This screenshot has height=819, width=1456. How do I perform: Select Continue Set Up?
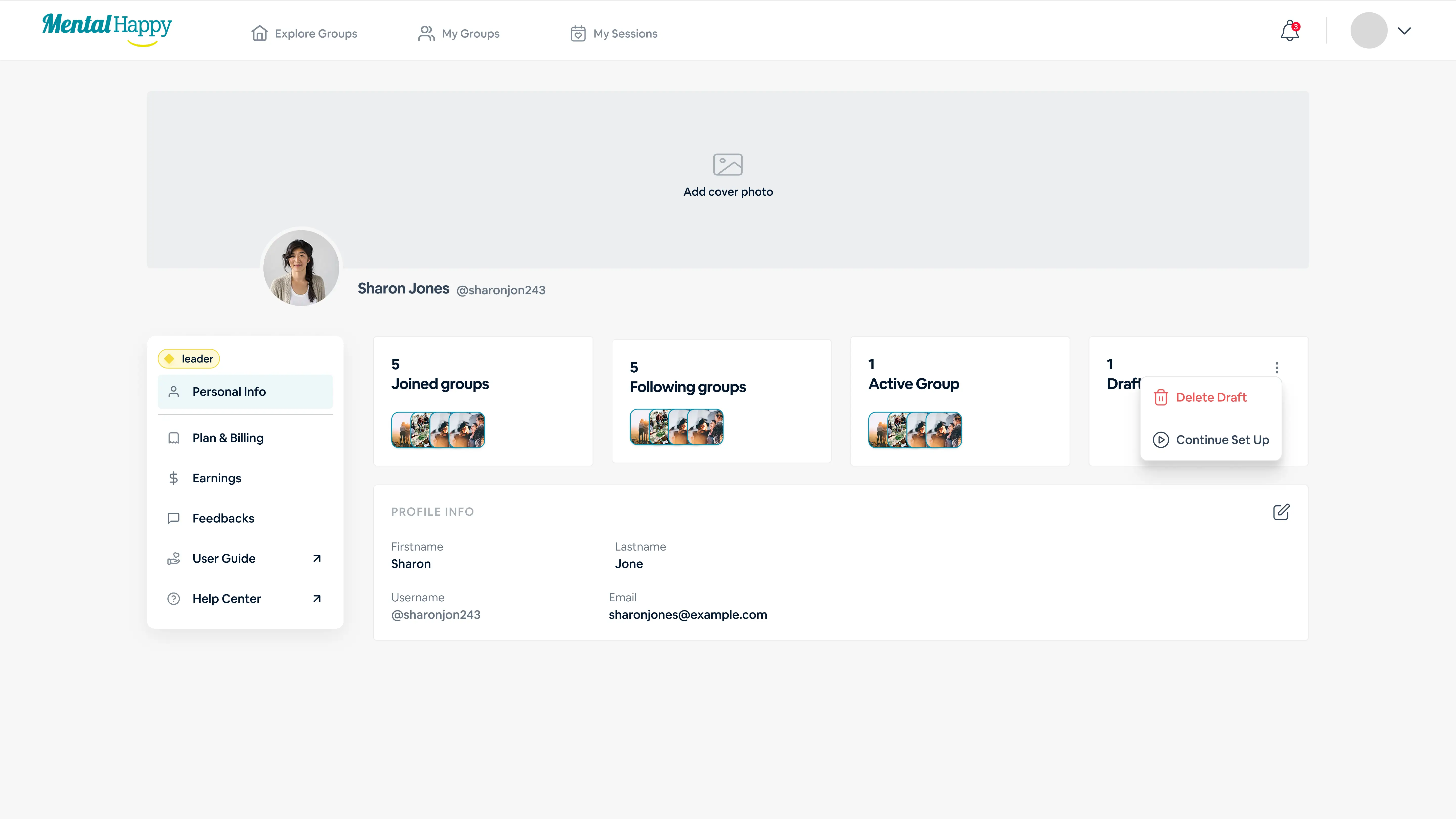point(1211,440)
